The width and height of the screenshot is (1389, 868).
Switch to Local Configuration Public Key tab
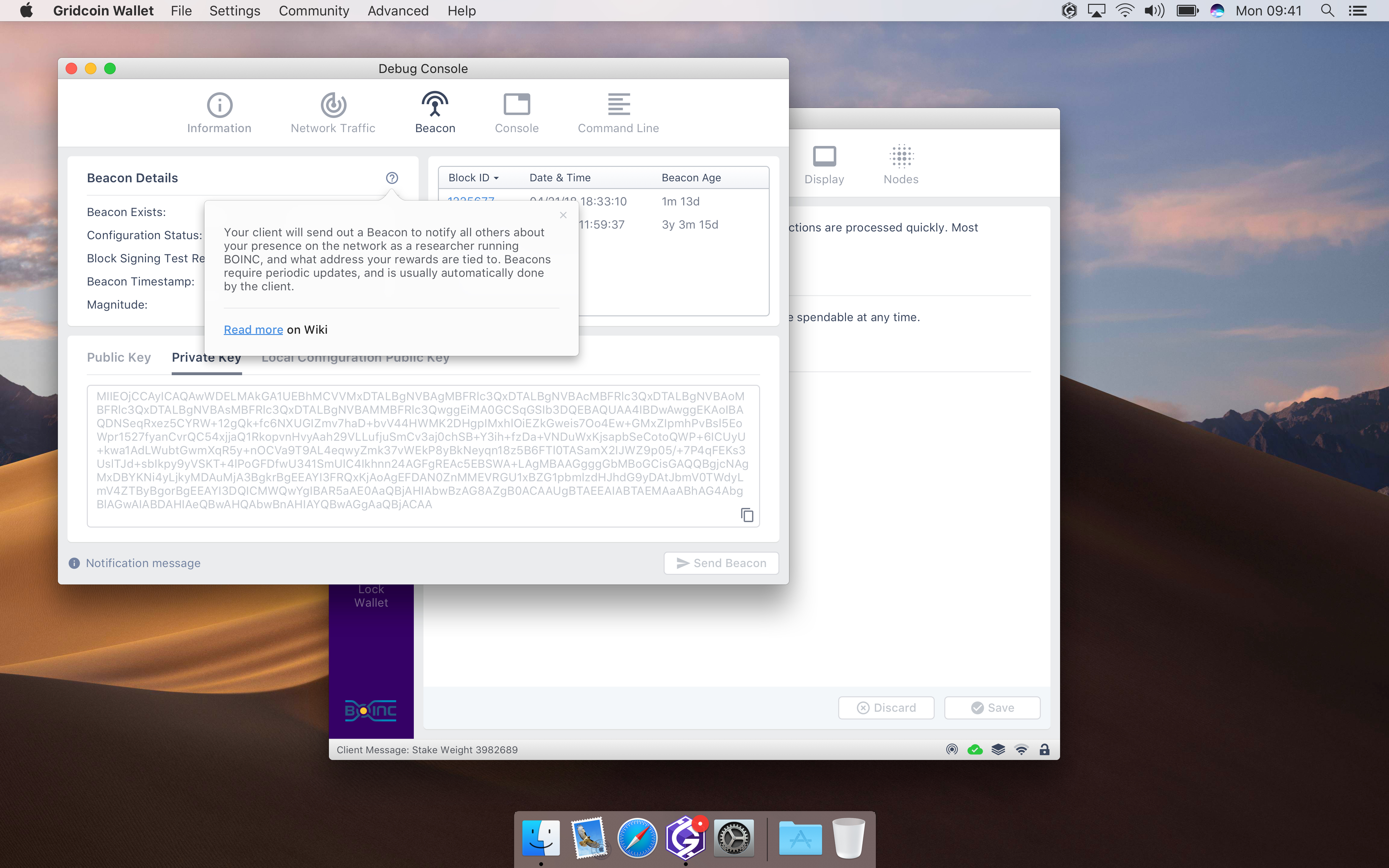[x=355, y=358]
